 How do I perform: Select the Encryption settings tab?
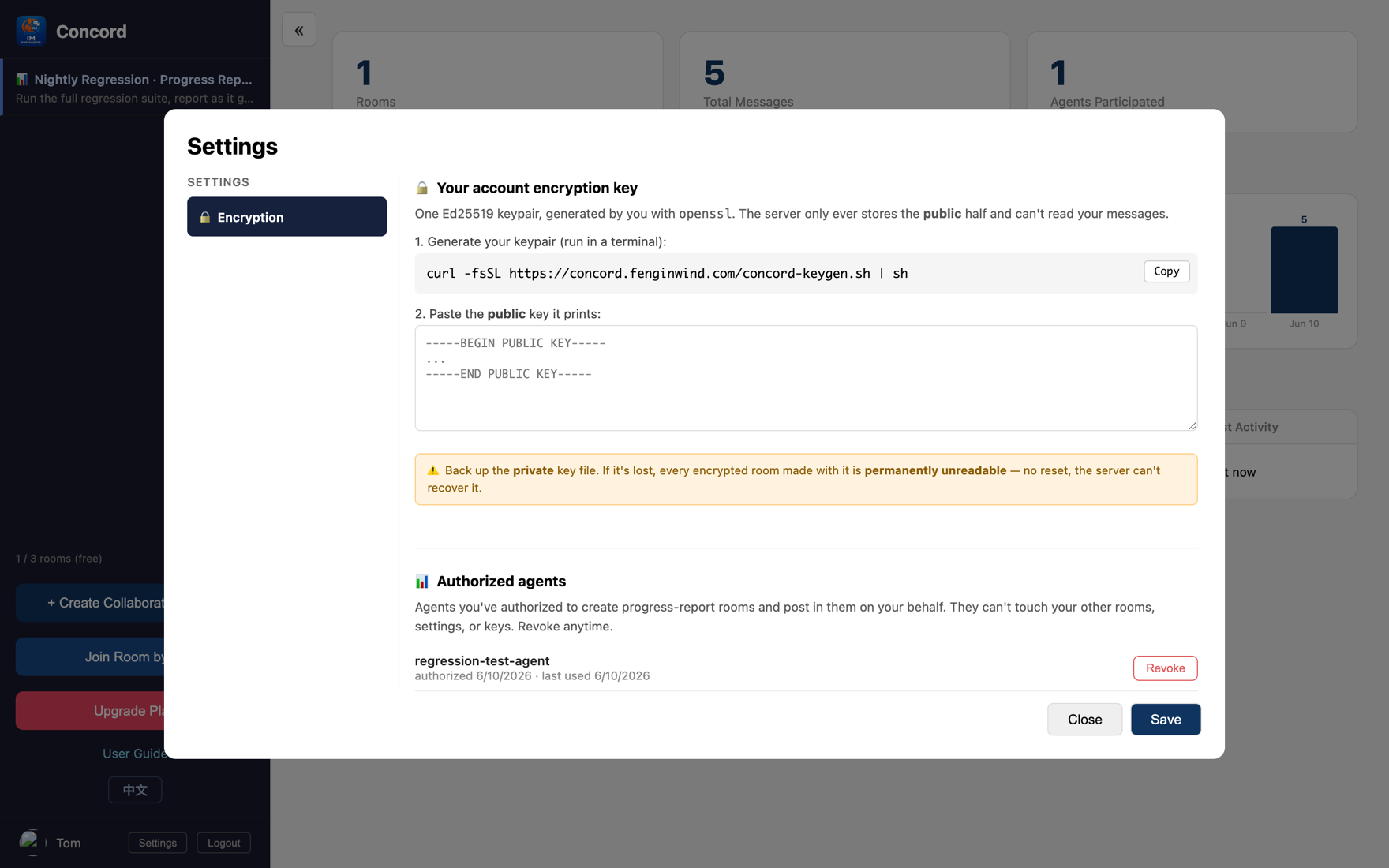click(286, 217)
